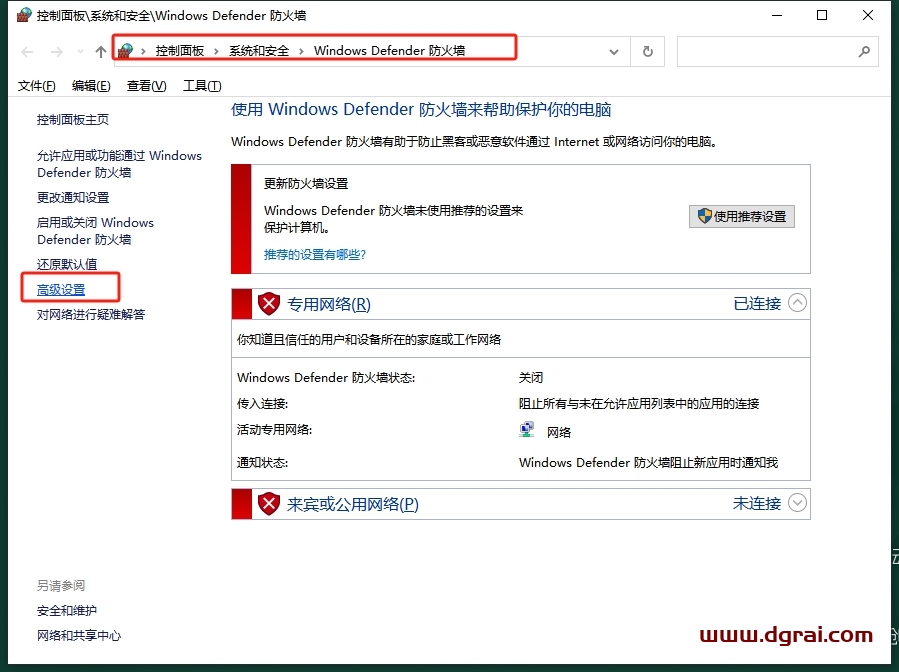The image size is (899, 672).
Task: Open 高级设置
Action: (x=61, y=290)
